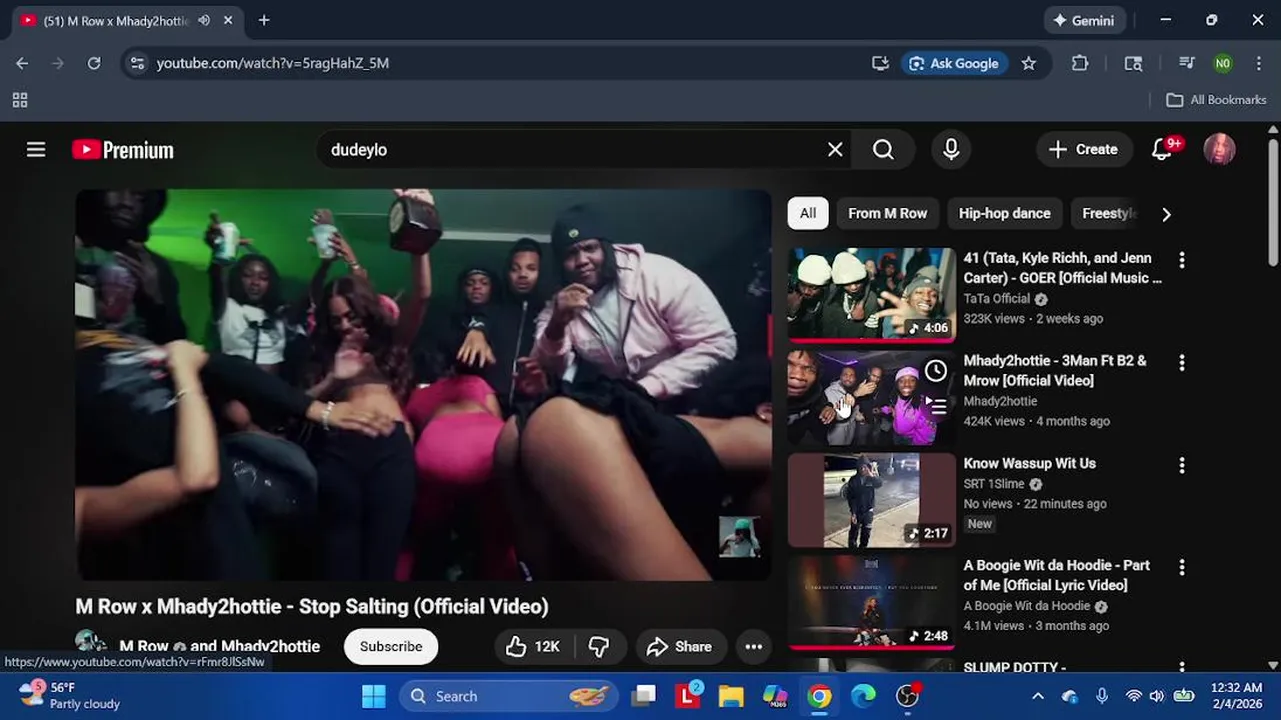Viewport: 1281px width, 720px height.
Task: Click the Ask Google button
Action: [x=954, y=63]
